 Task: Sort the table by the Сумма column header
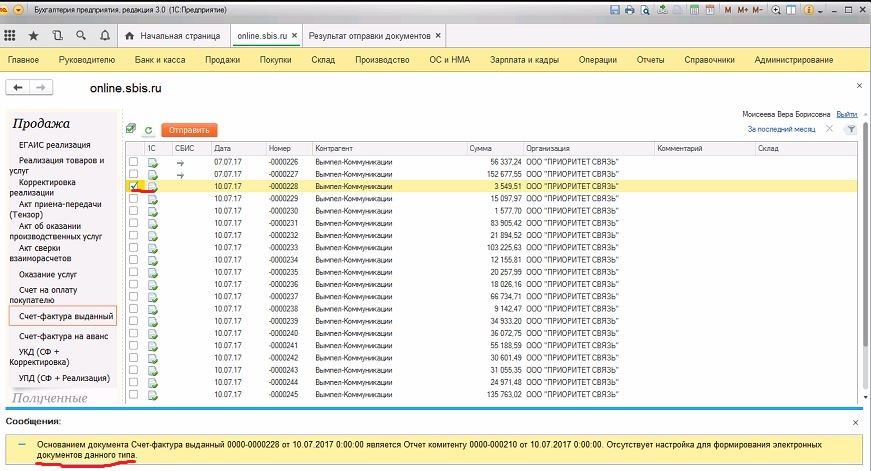point(480,148)
